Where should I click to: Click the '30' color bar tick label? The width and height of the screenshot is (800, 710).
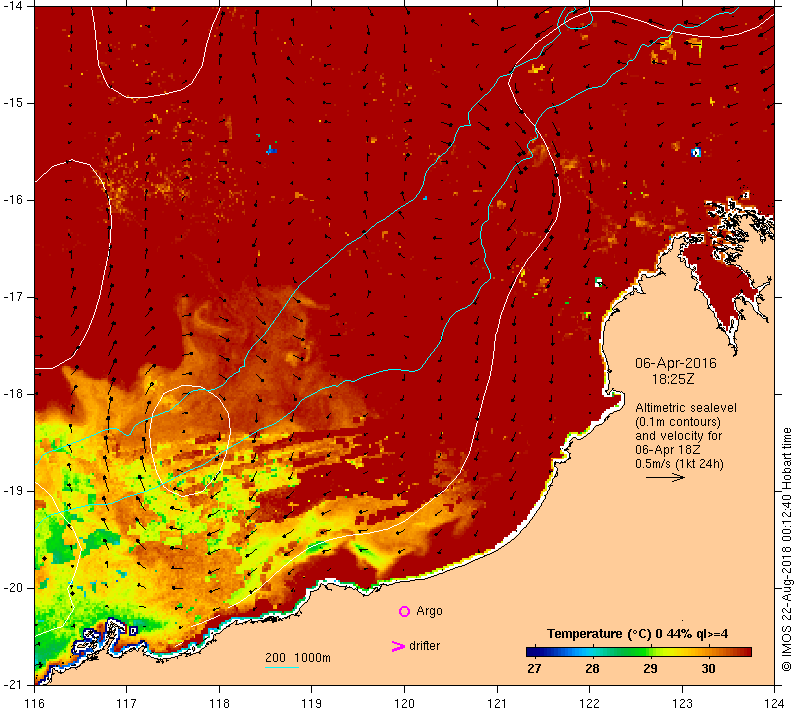pyautogui.click(x=708, y=669)
